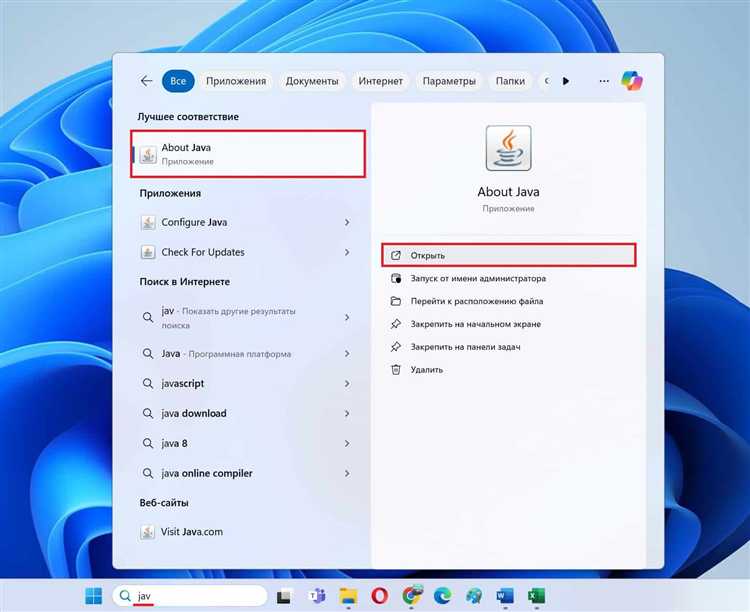Click the trash icon next to Удалить

396,369
